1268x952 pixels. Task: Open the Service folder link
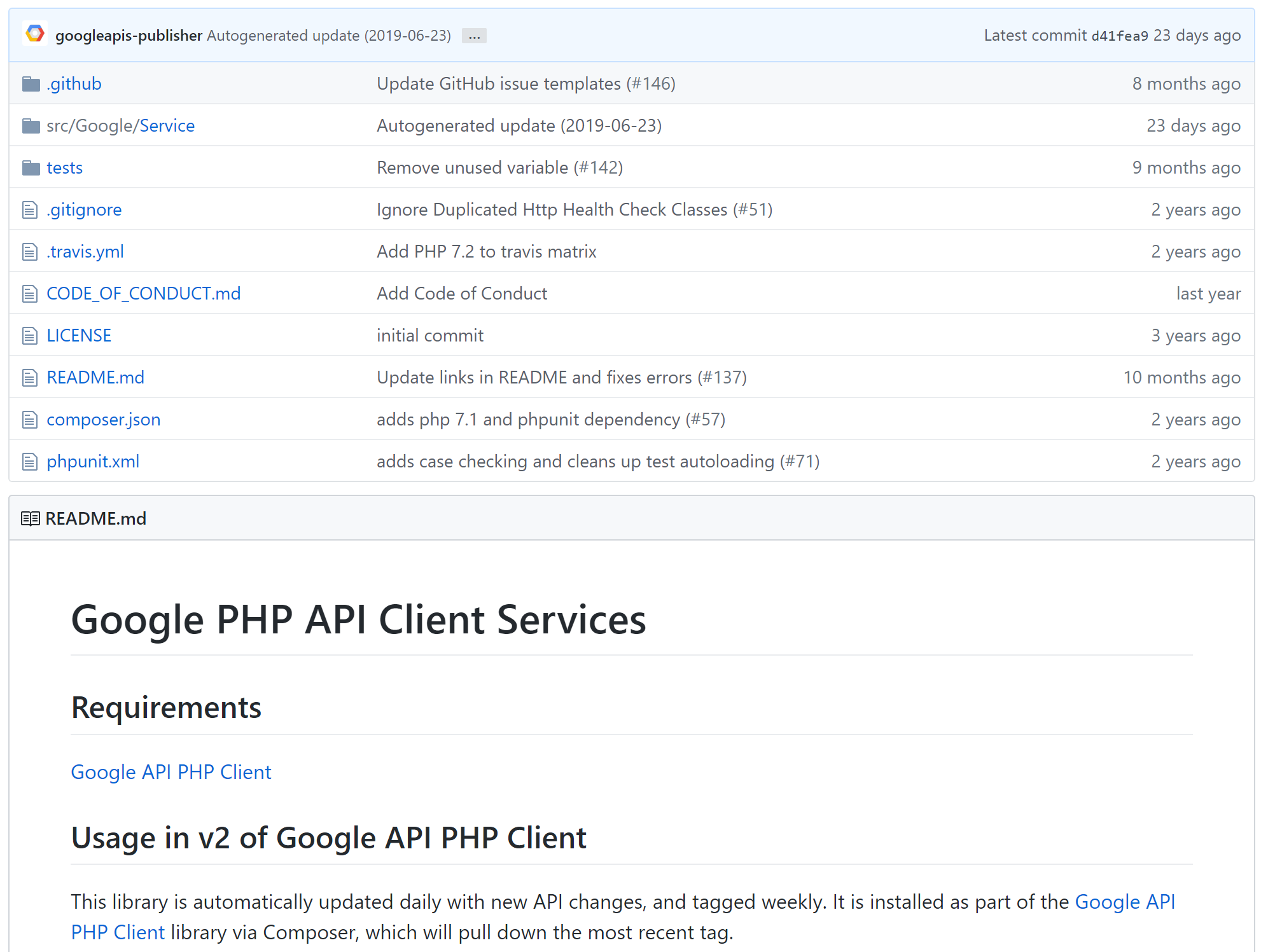tap(167, 126)
